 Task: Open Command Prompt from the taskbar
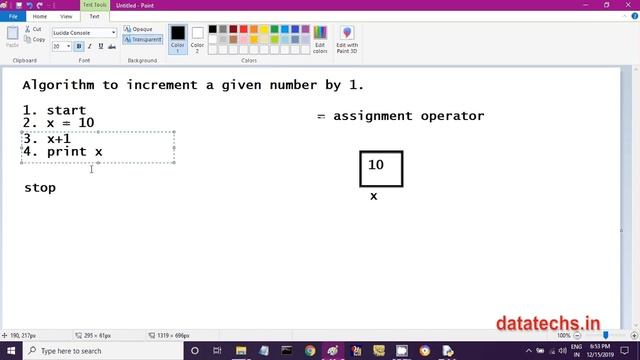pos(287,351)
